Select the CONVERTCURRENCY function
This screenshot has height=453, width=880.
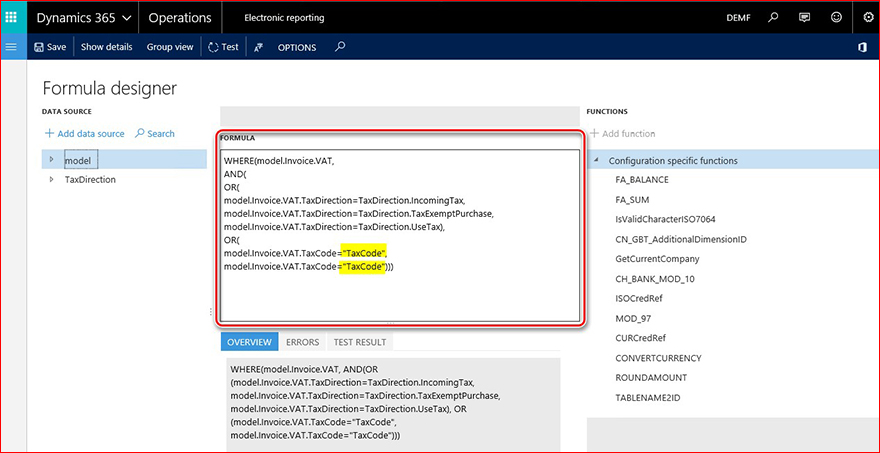click(x=658, y=358)
